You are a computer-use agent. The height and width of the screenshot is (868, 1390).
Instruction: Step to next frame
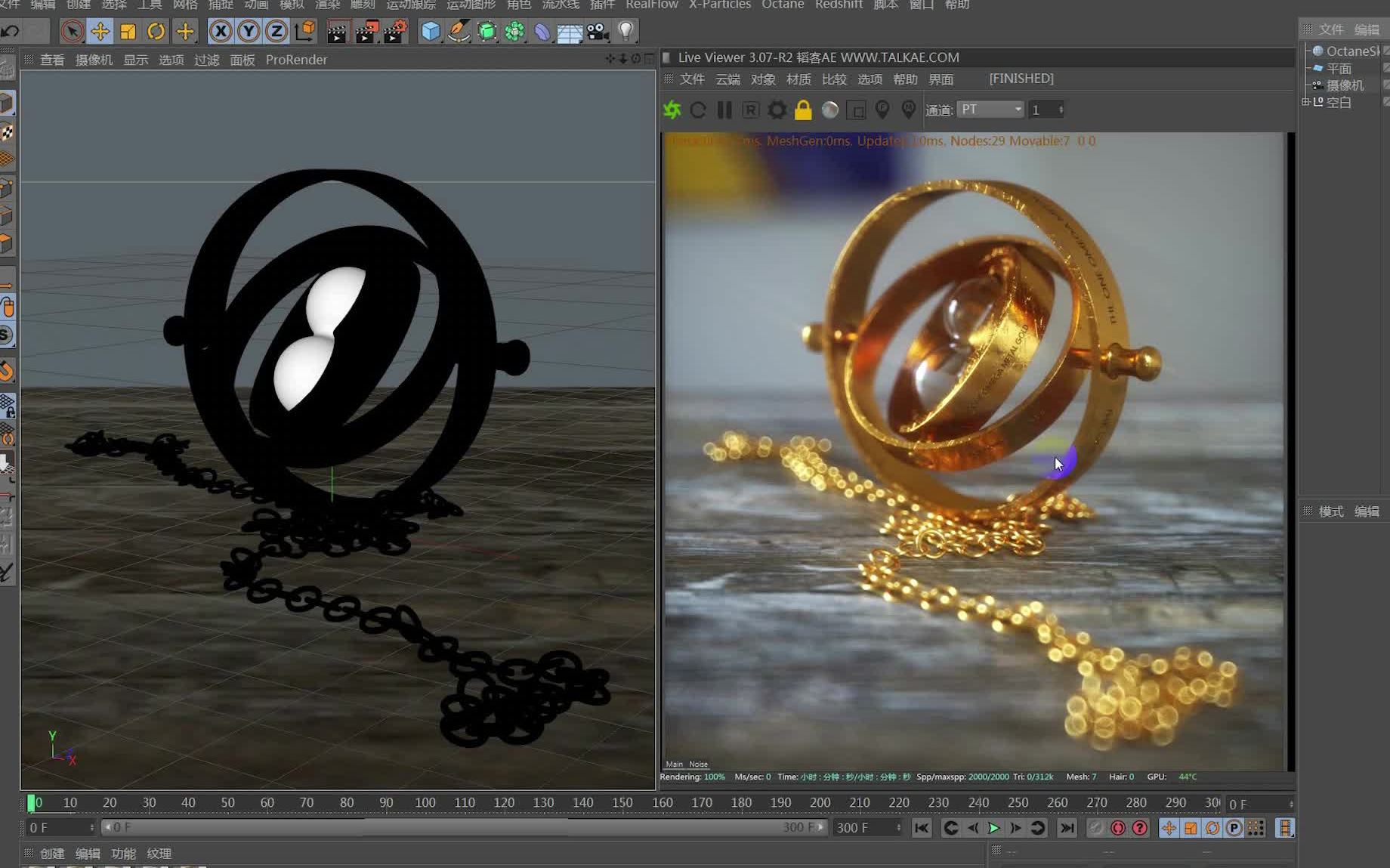pos(1016,828)
